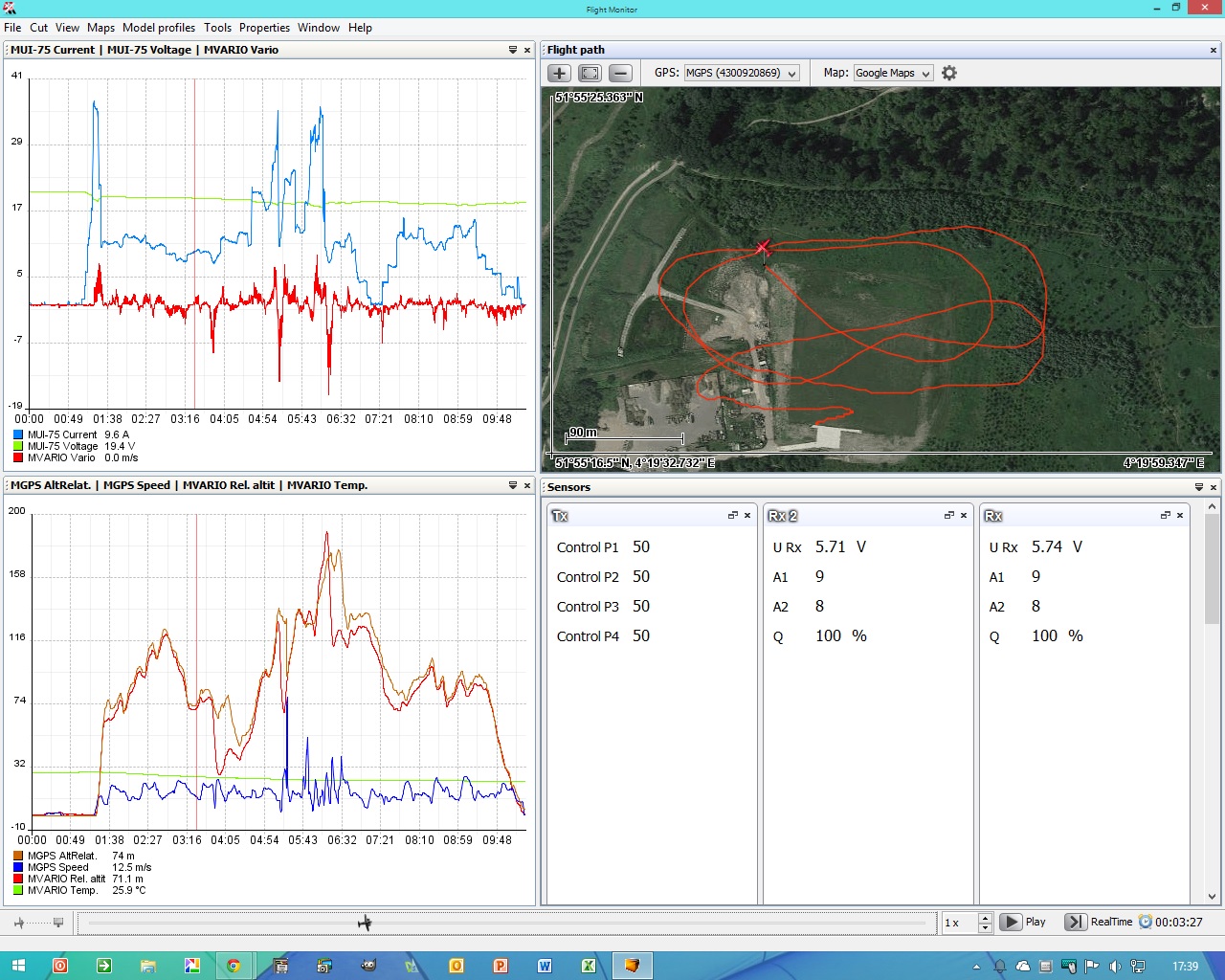
Task: Select the Tx panel title
Action: [561, 516]
